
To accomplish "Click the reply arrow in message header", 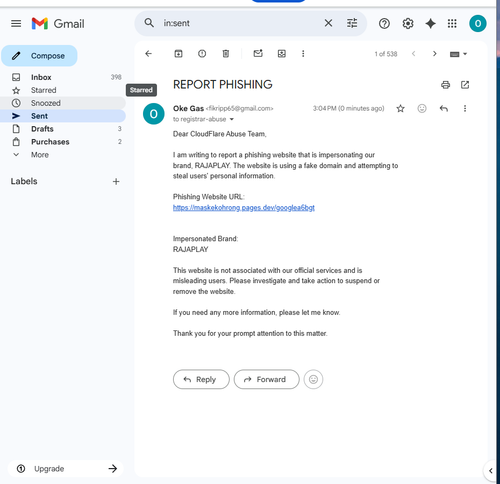I will [x=444, y=109].
